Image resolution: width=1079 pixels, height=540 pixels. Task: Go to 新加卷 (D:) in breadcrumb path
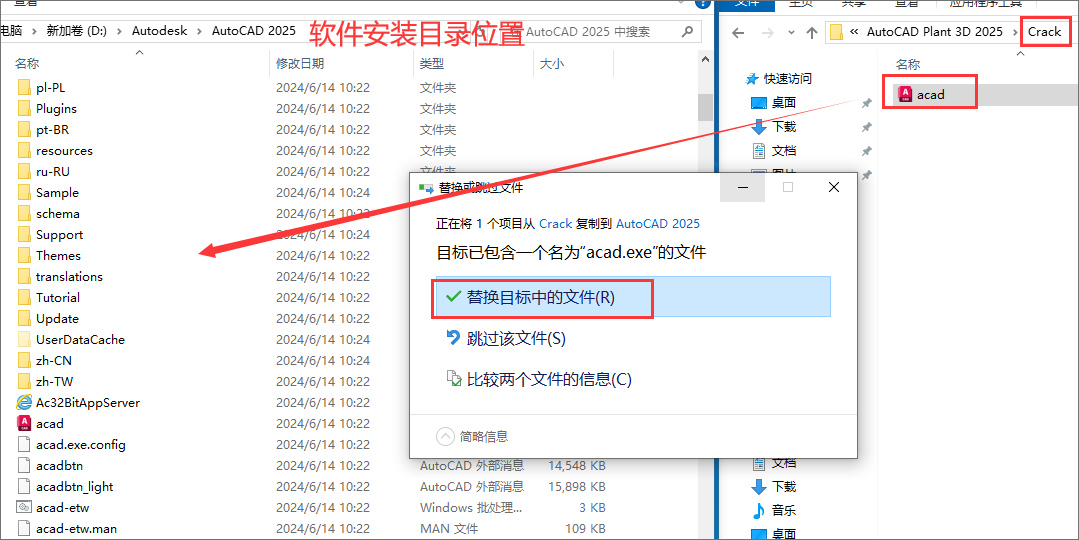[x=76, y=31]
